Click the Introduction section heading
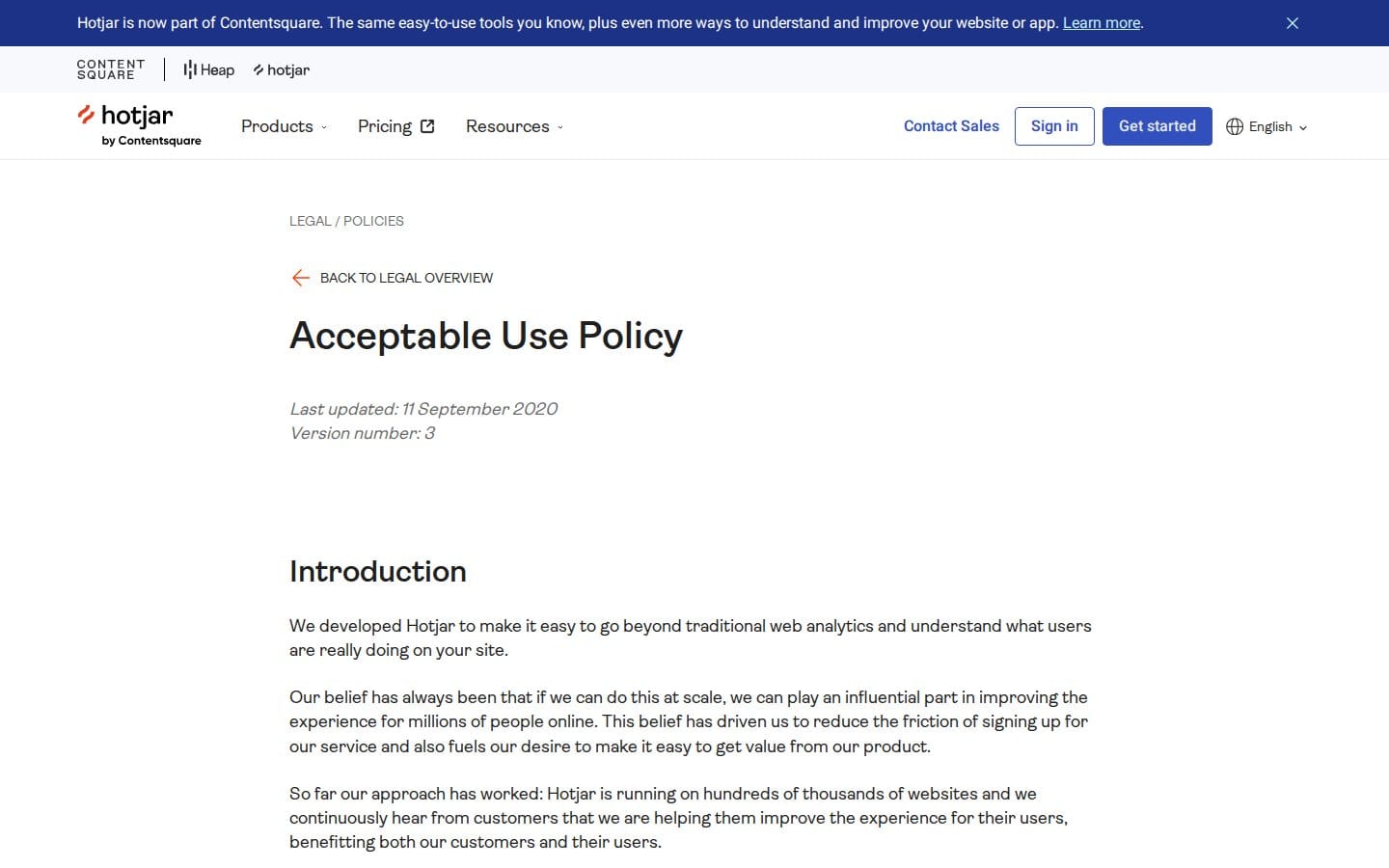Screen dimensions: 1389x868 point(378,571)
